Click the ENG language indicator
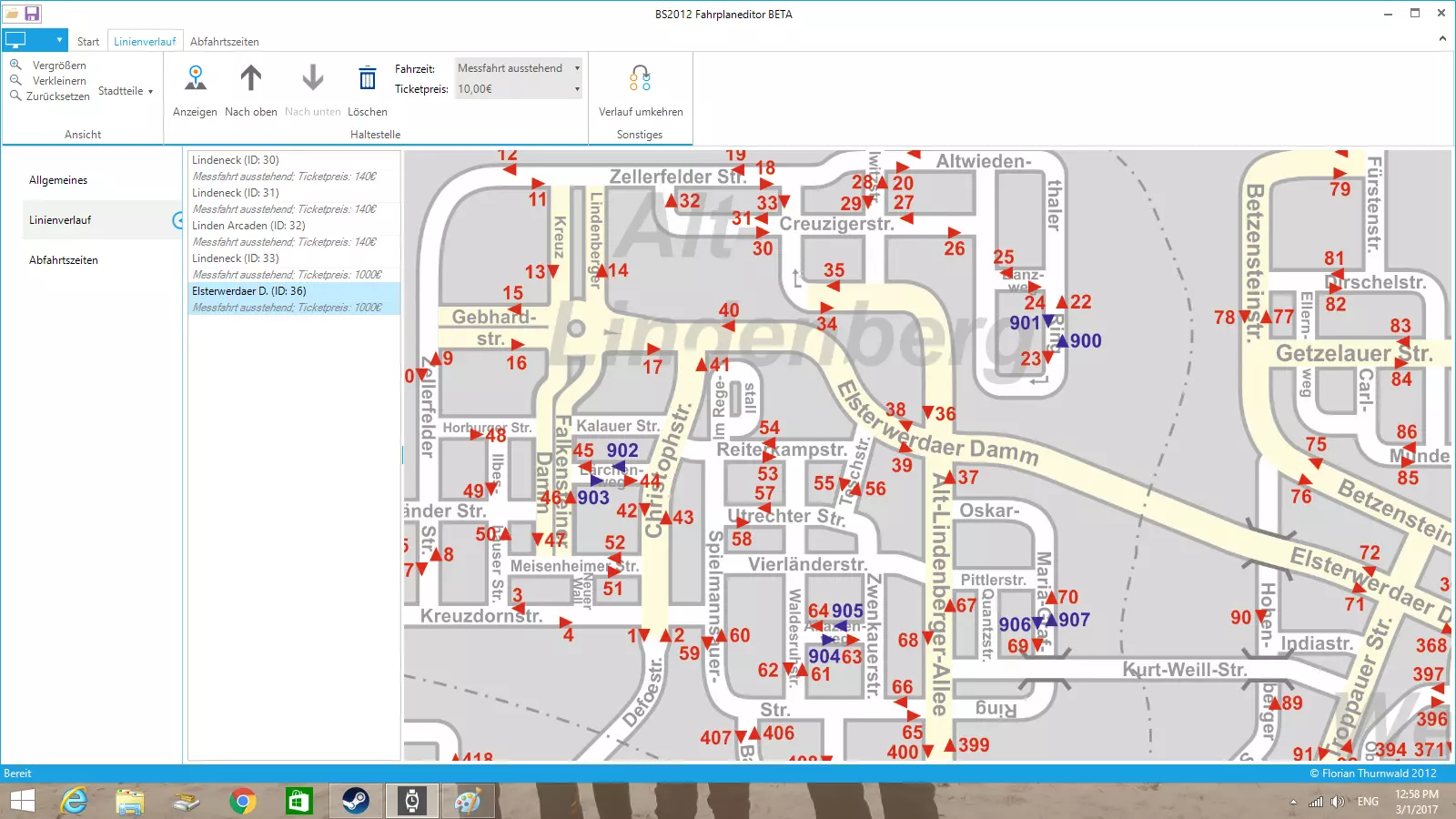Viewport: 1456px width, 819px height. click(x=1368, y=802)
